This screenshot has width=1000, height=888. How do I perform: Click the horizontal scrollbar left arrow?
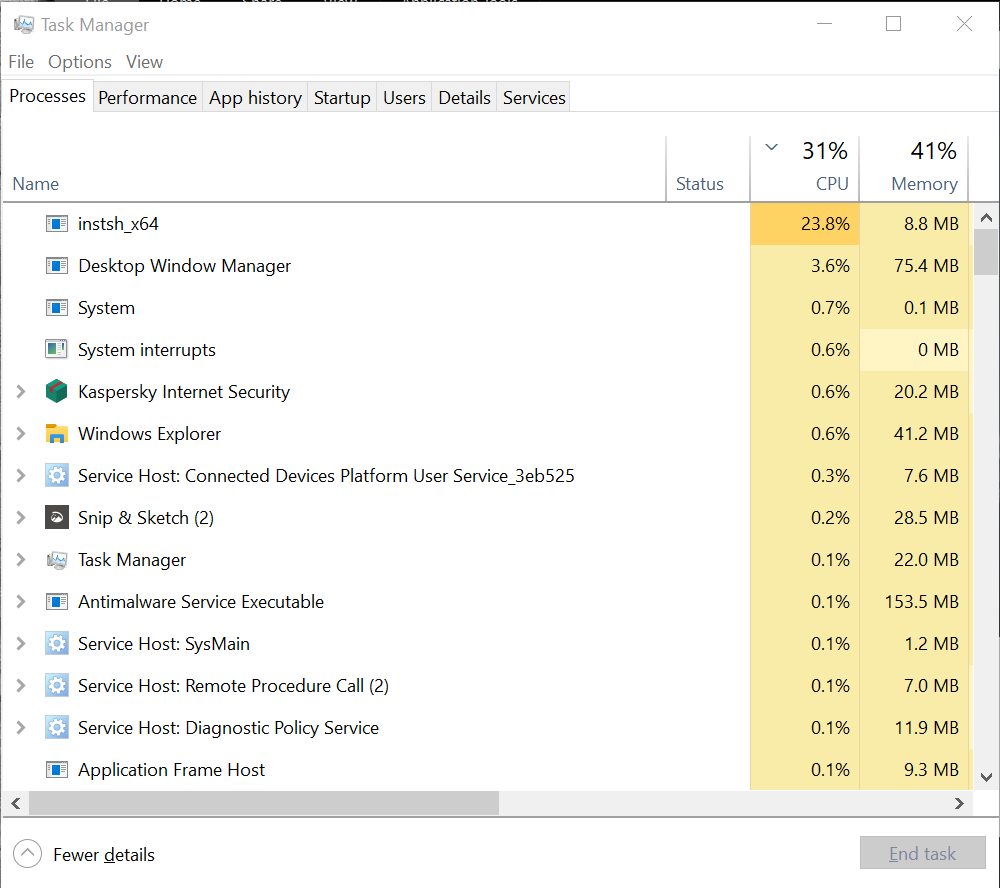pos(16,803)
